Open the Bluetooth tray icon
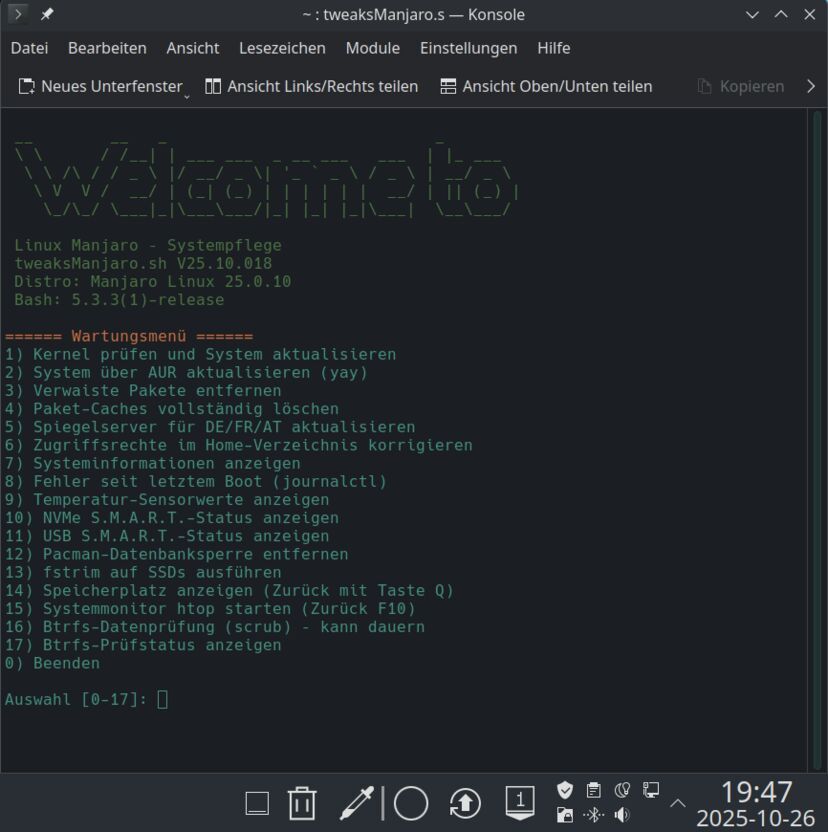 pos(593,815)
